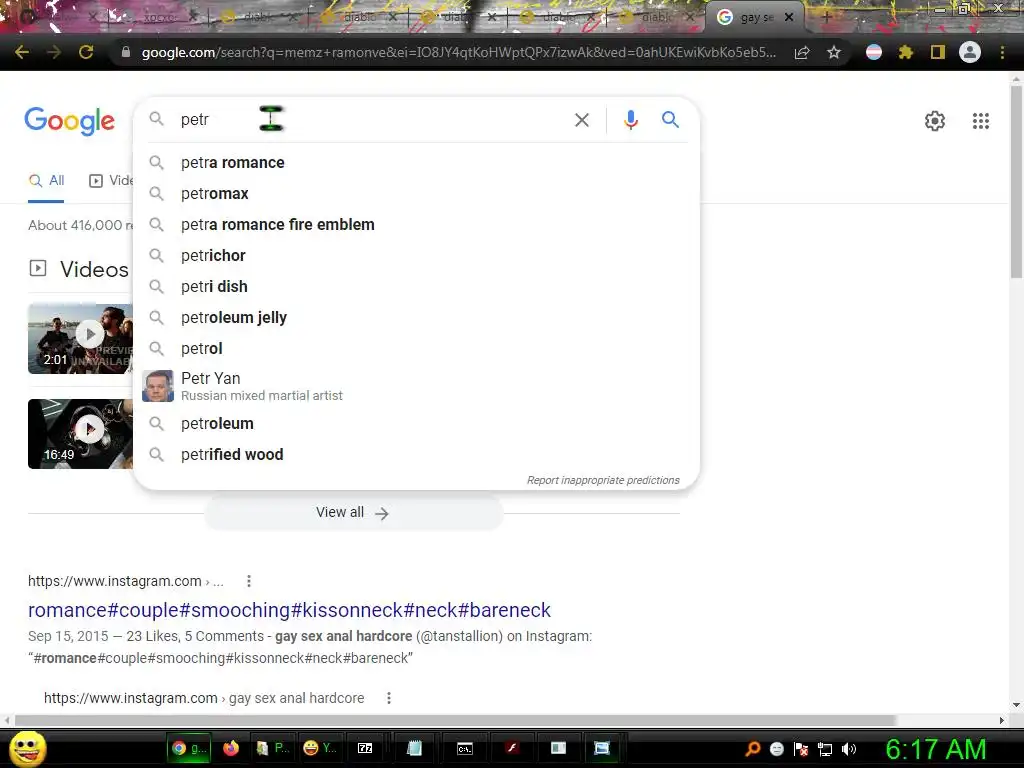Click the orange magnifier tray icon
Viewport: 1024px width, 768px height.
(753, 749)
